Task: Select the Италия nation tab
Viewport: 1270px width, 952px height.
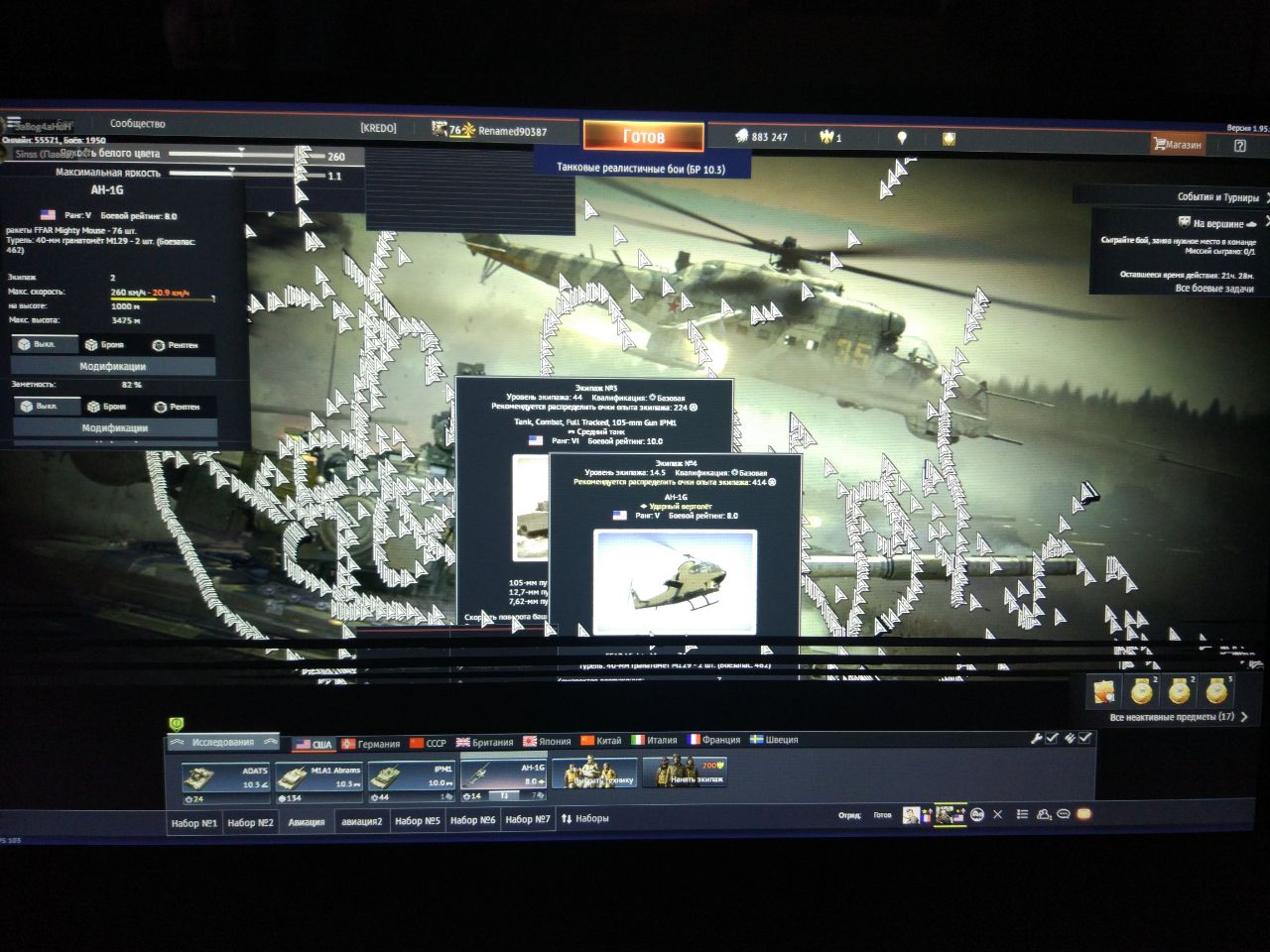Action: click(654, 740)
